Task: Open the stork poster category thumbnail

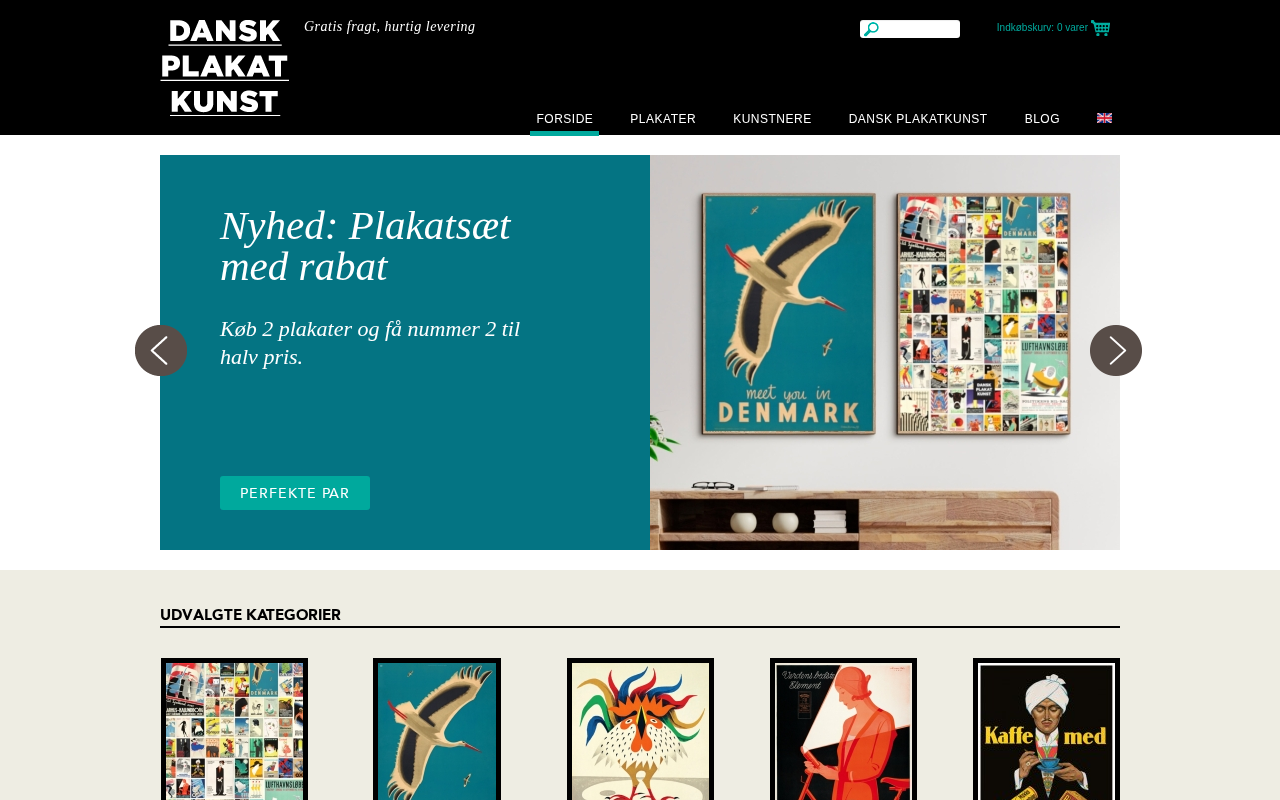Action: coord(437,729)
